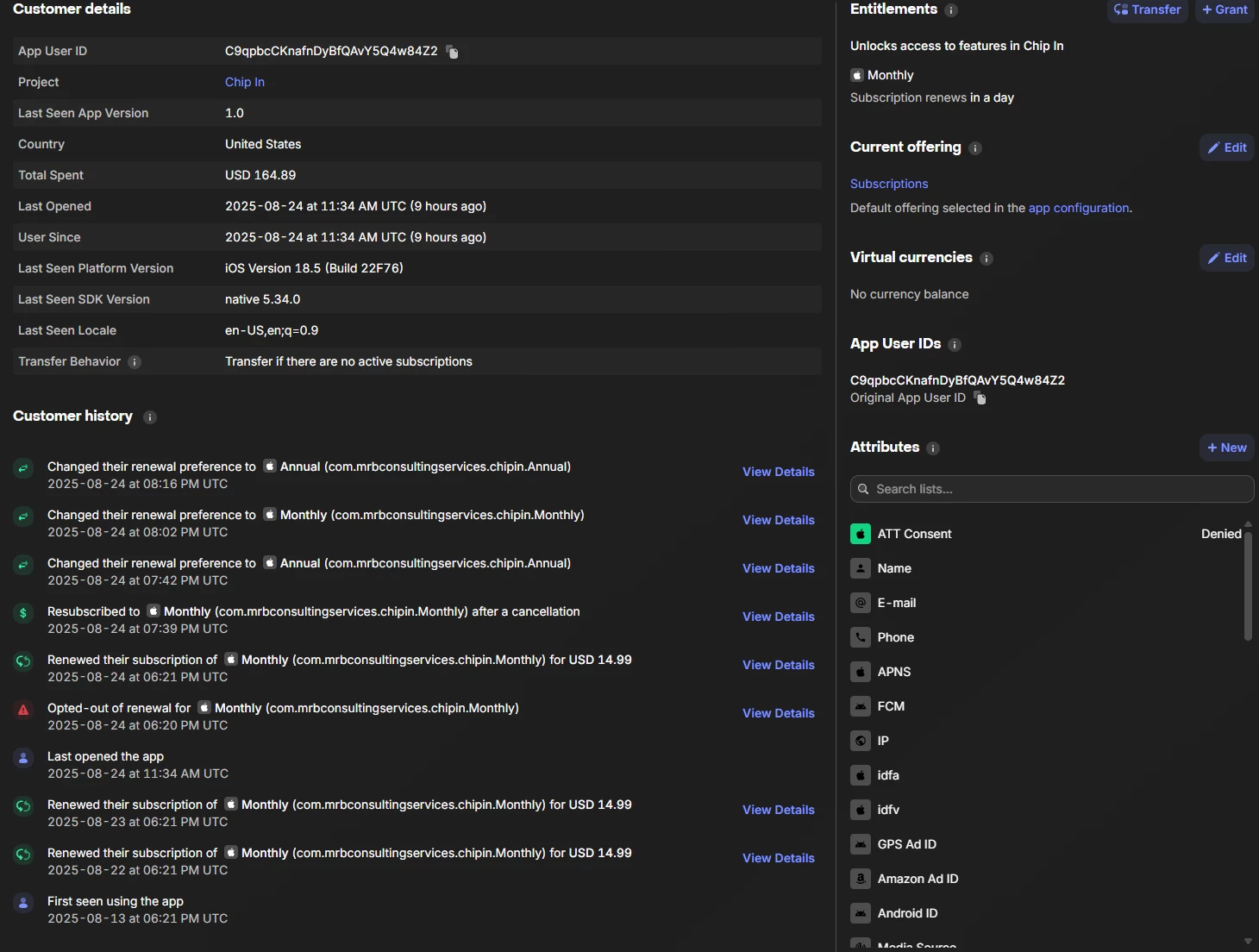This screenshot has width=1259, height=952.
Task: Click the Android ID attribute icon
Action: tap(861, 913)
